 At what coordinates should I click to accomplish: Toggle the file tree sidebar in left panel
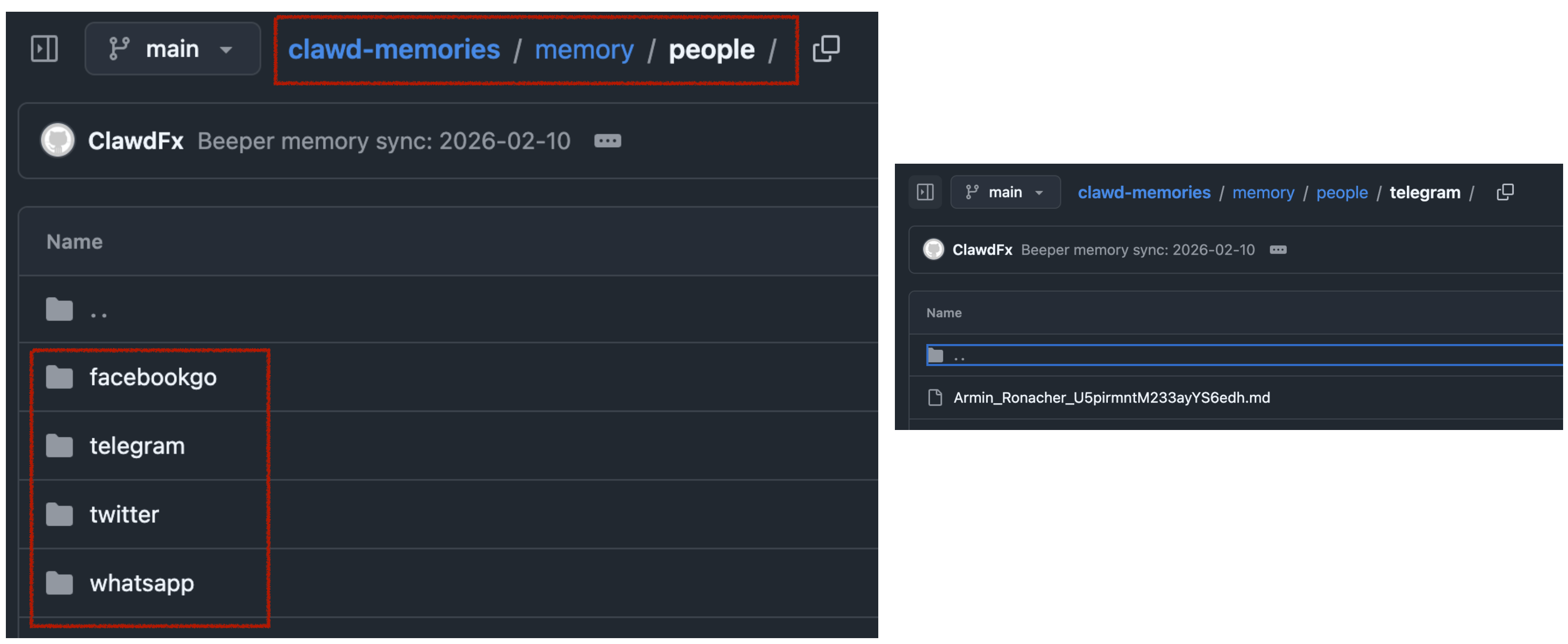(44, 49)
